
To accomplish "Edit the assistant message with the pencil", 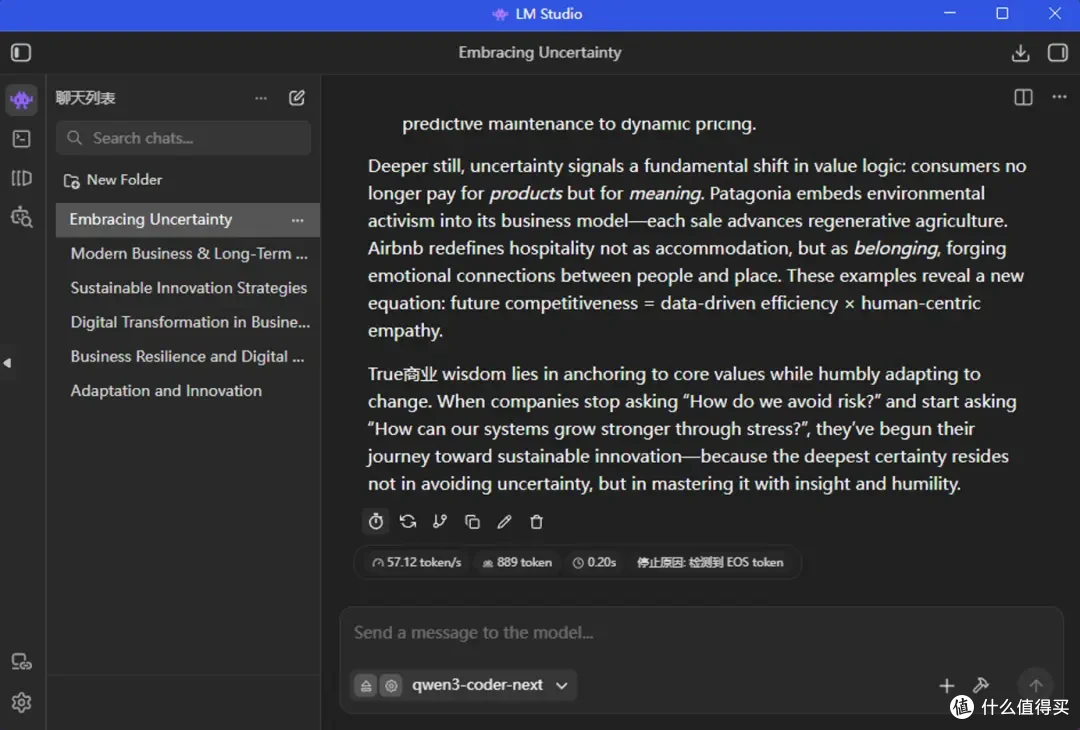I will 504,522.
